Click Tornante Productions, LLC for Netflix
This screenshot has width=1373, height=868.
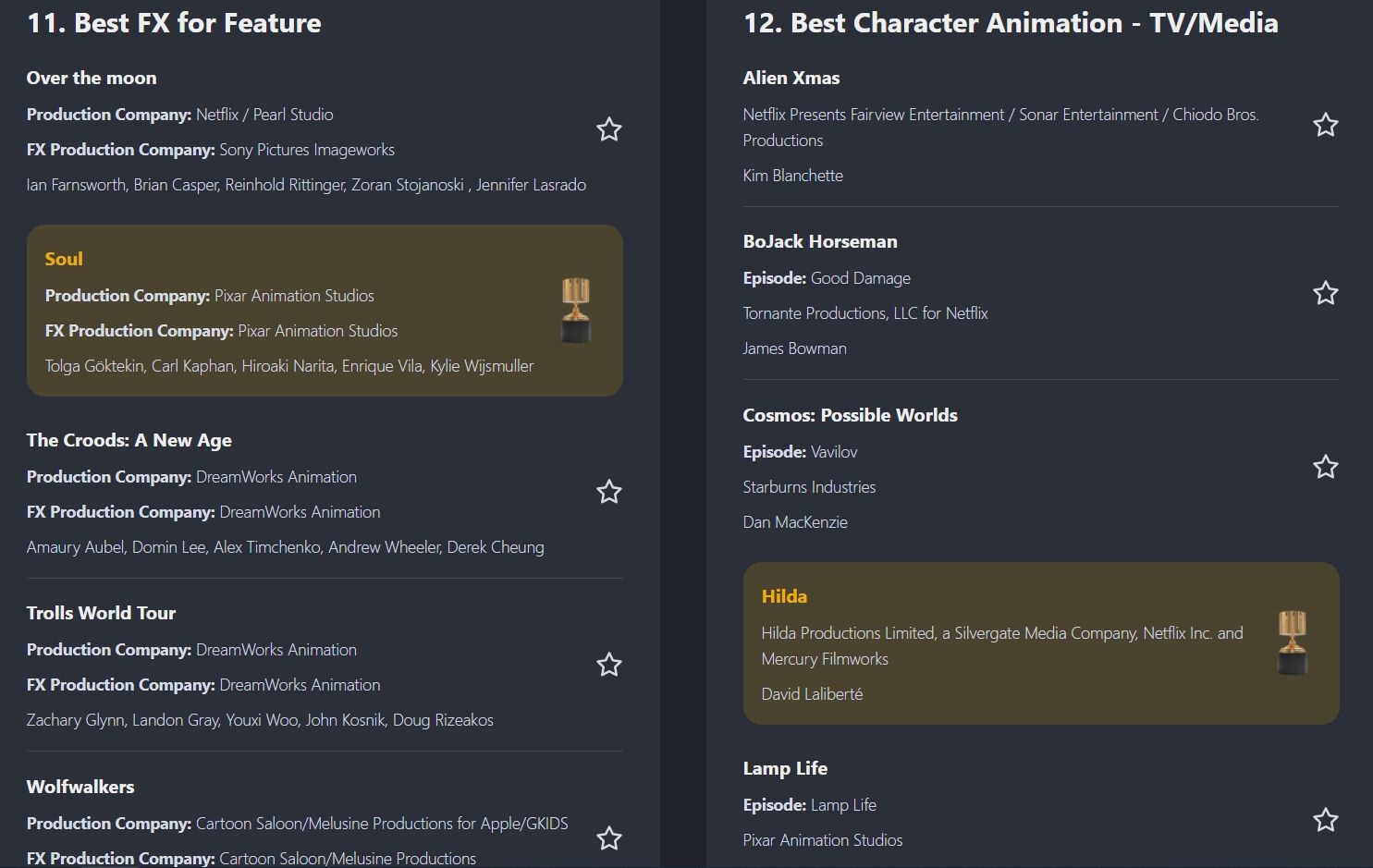click(x=865, y=313)
